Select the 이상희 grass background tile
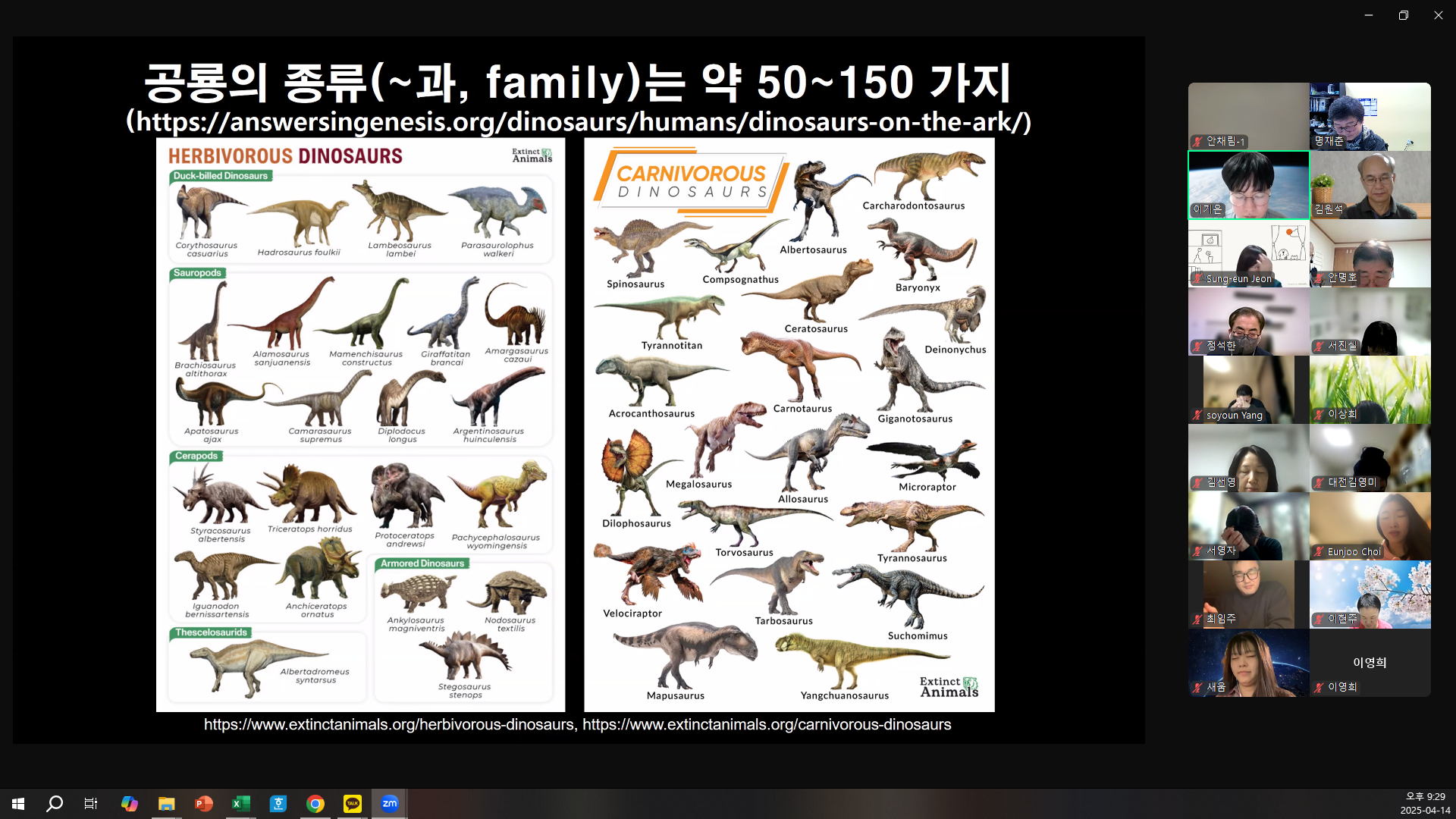 tap(1370, 390)
